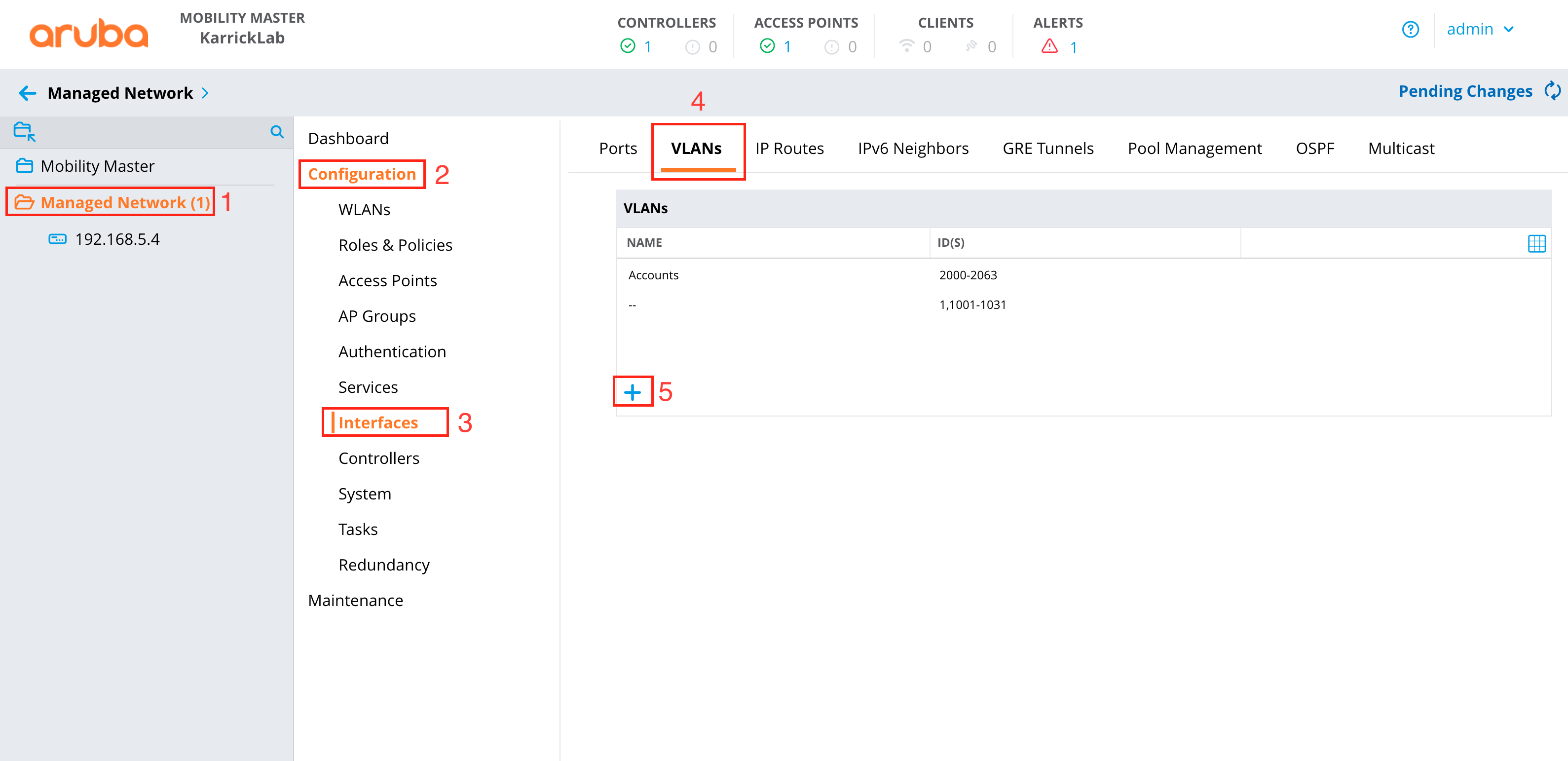
Task: Select controller 192.168.5.4 in tree
Action: tap(117, 239)
